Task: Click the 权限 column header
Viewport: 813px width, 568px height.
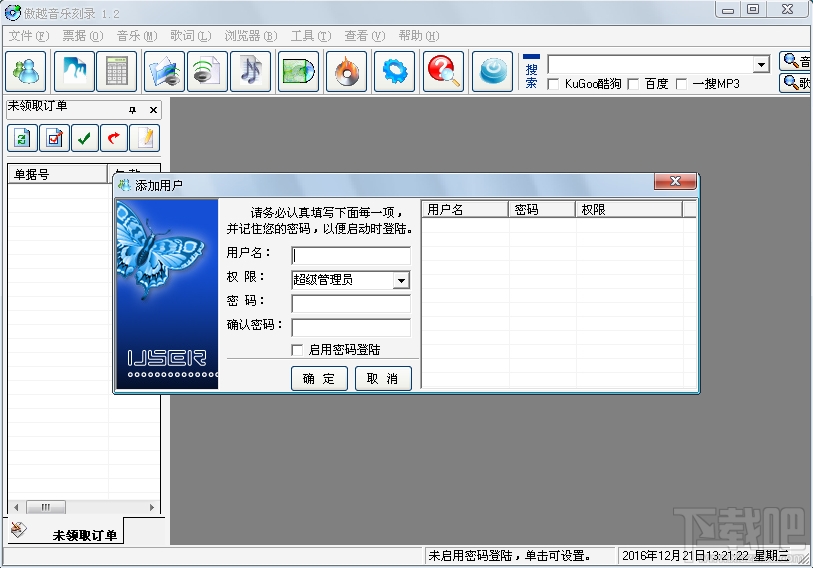Action: (x=629, y=210)
